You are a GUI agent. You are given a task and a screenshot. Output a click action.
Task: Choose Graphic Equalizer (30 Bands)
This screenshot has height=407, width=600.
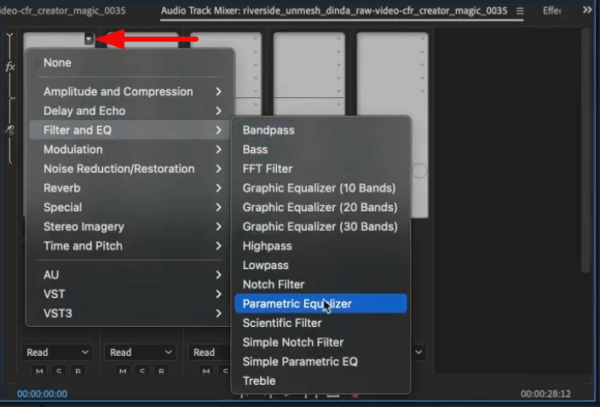321,226
